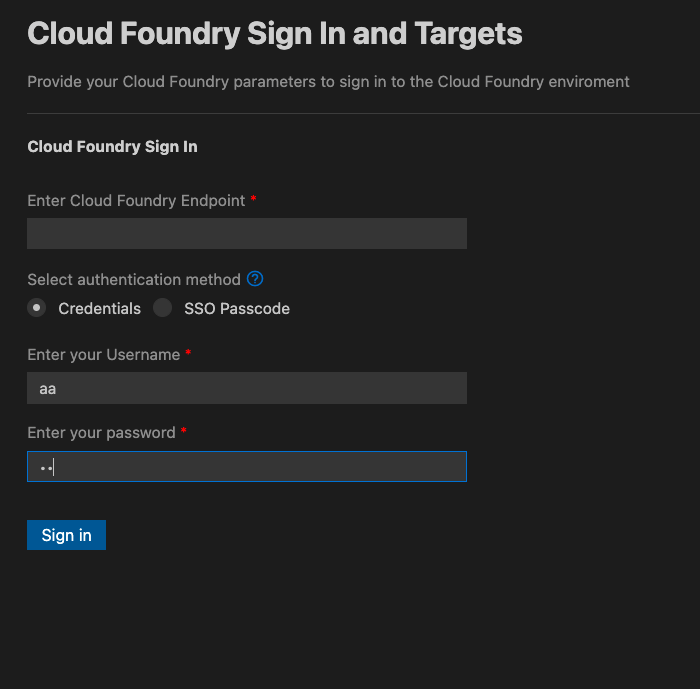The image size is (700, 689).
Task: Click the red asterisk beside Username label
Action: point(188,352)
